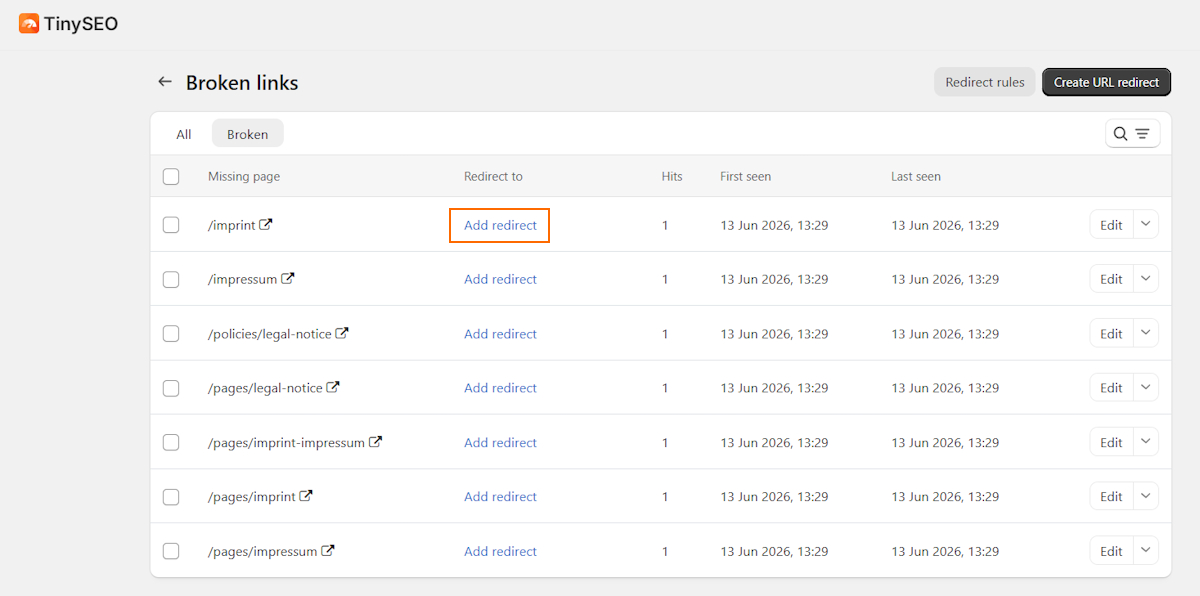This screenshot has height=596, width=1200.
Task: Click the First seen column header
Action: tap(745, 176)
